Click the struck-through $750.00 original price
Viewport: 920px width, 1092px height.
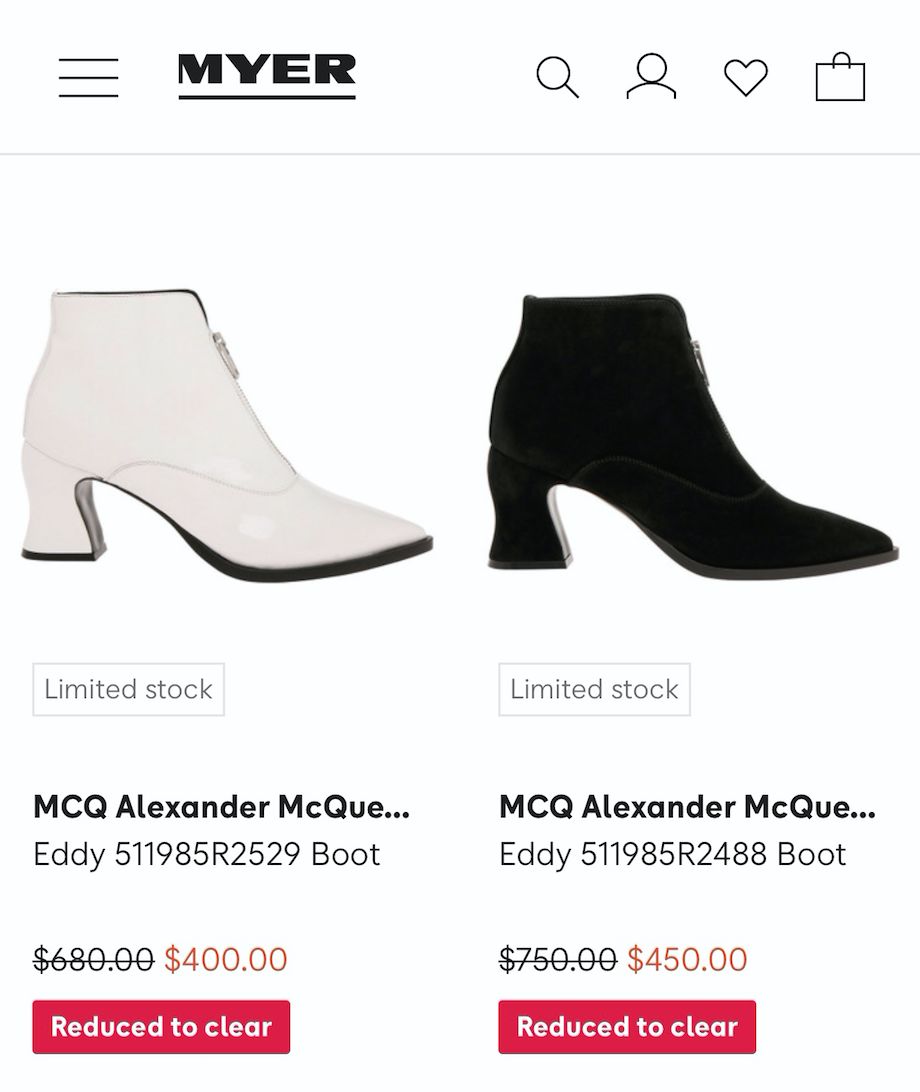558,960
